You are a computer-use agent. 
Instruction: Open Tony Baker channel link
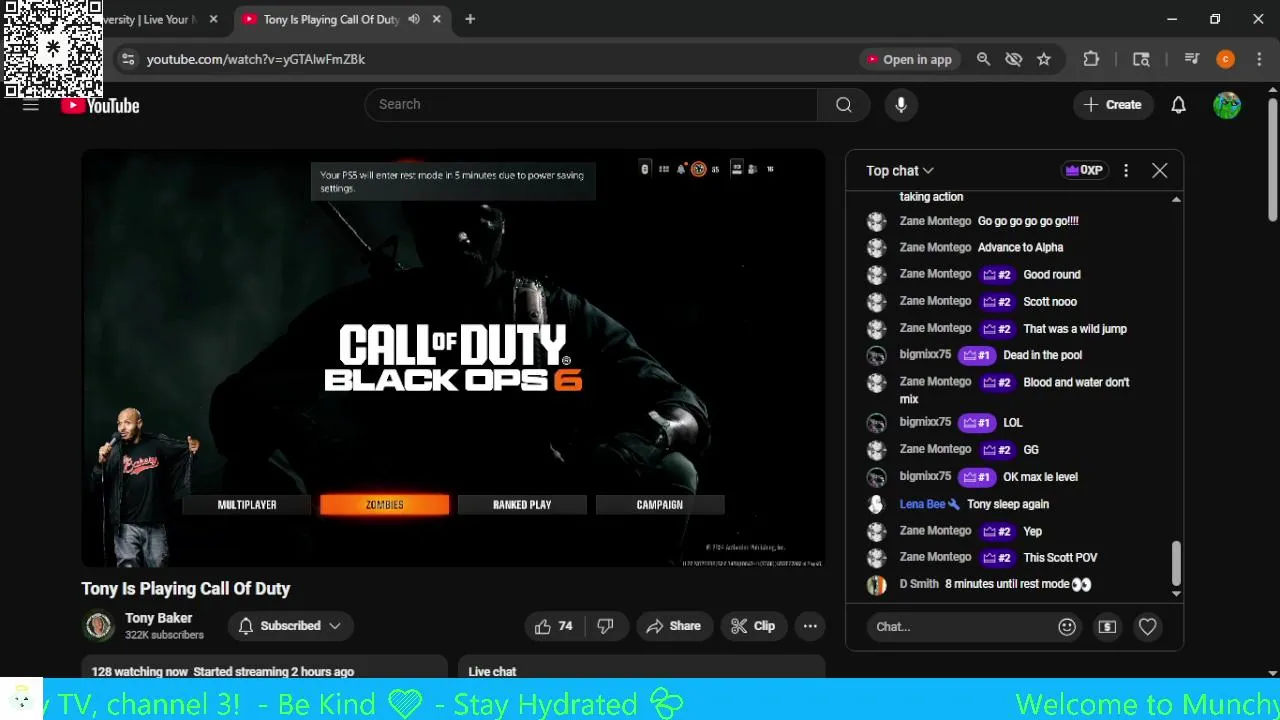pos(158,618)
